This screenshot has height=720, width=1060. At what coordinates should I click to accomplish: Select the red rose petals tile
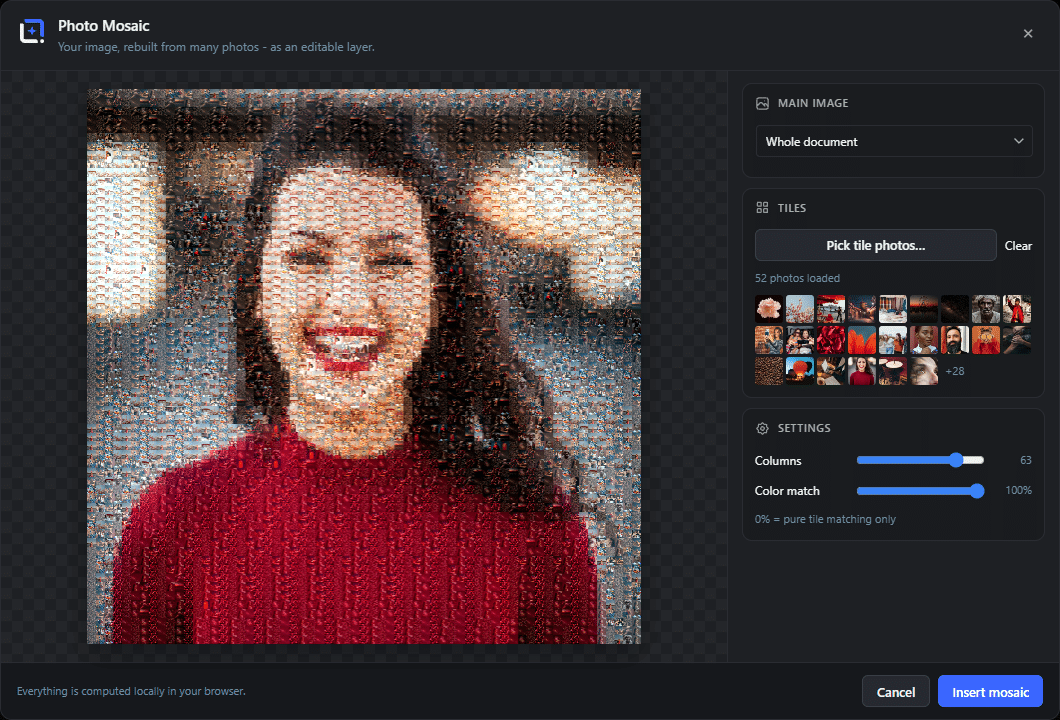[x=831, y=340]
